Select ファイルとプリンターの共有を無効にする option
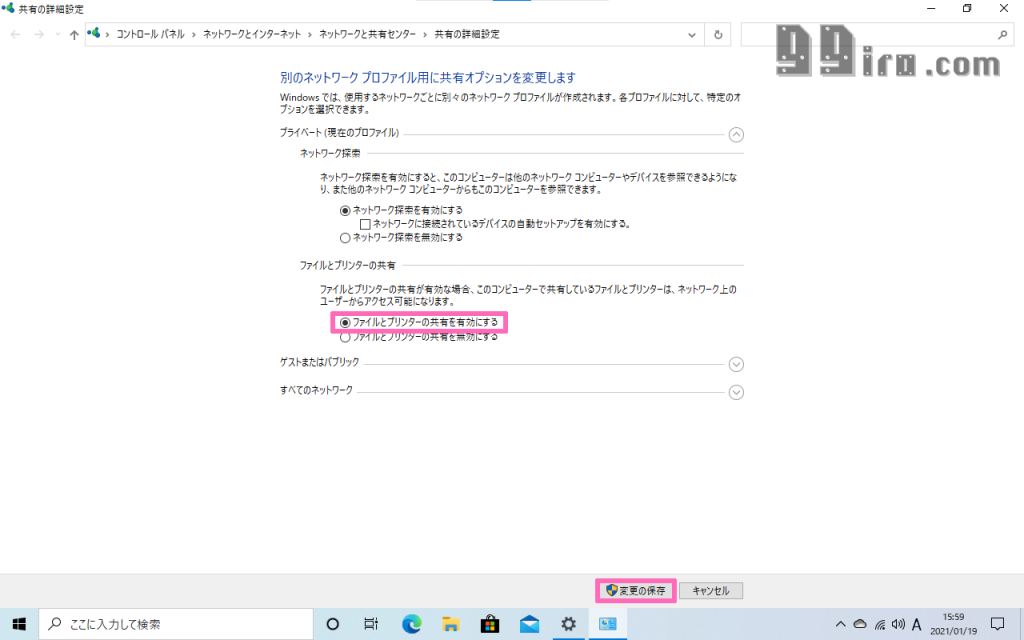The width and height of the screenshot is (1024, 640). 346,338
